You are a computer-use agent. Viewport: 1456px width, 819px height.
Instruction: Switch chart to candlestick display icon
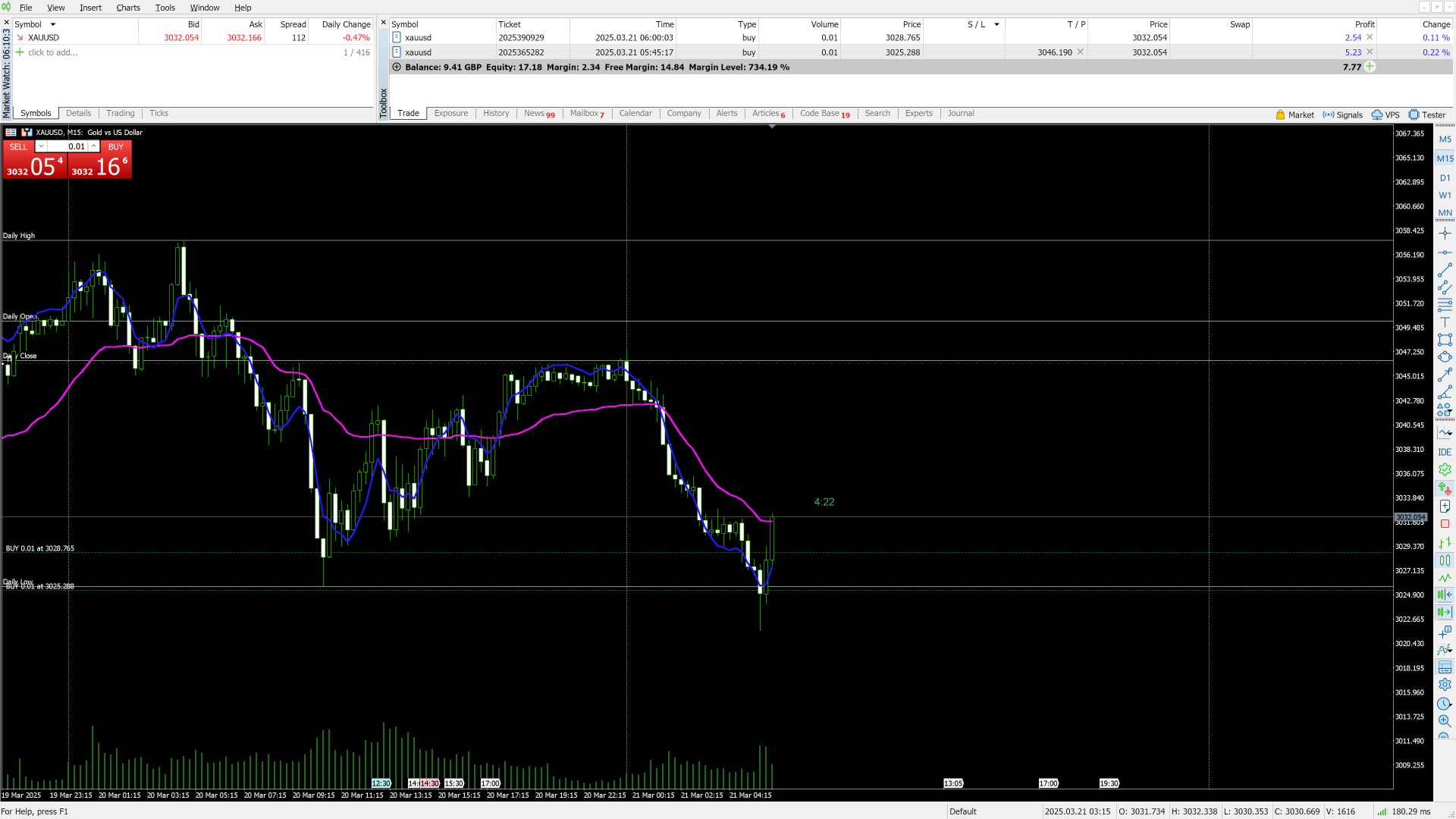coord(1445,560)
